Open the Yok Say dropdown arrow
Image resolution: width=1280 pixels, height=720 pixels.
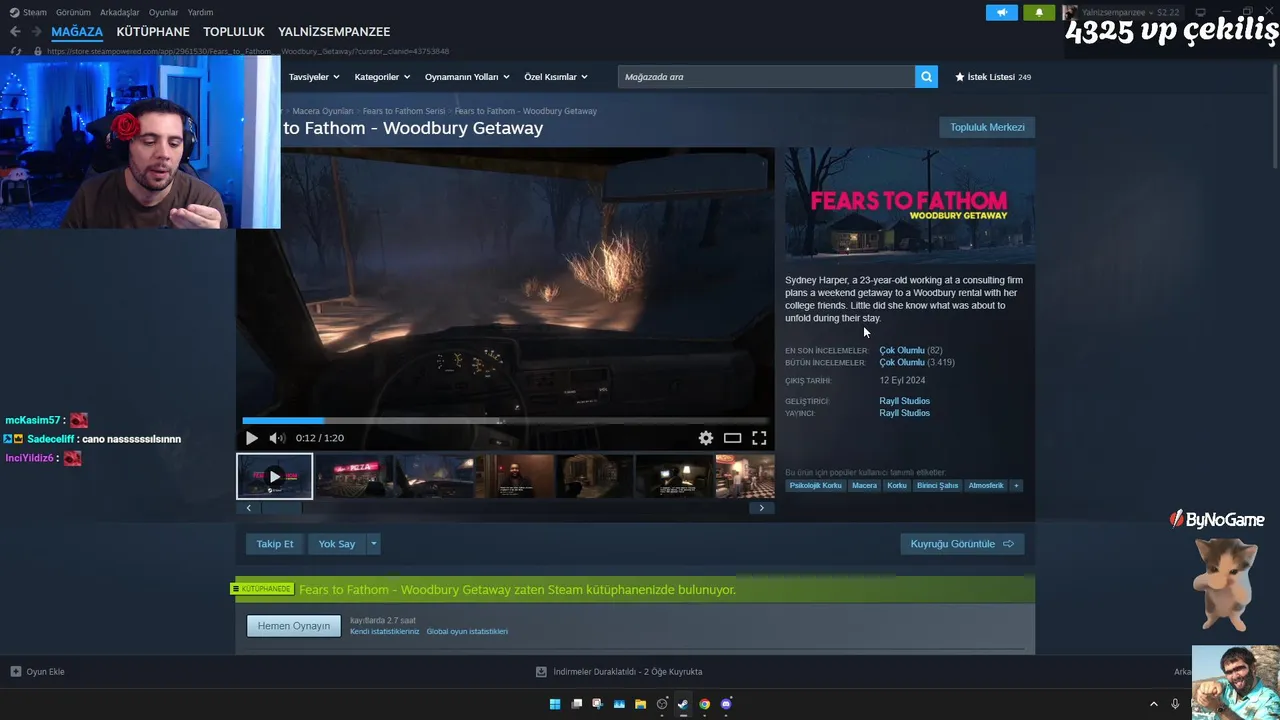[x=373, y=544]
